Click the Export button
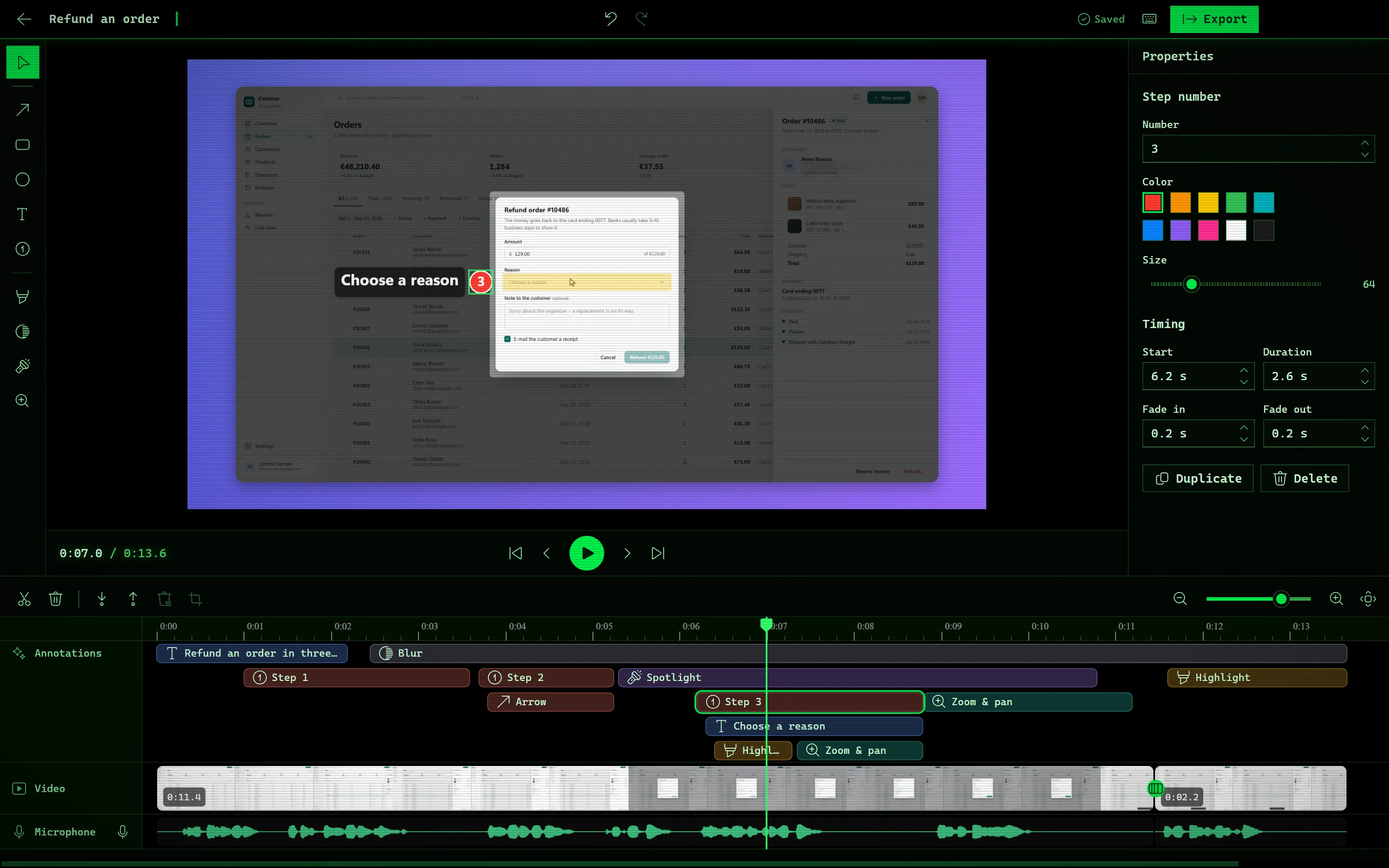 (x=1214, y=19)
